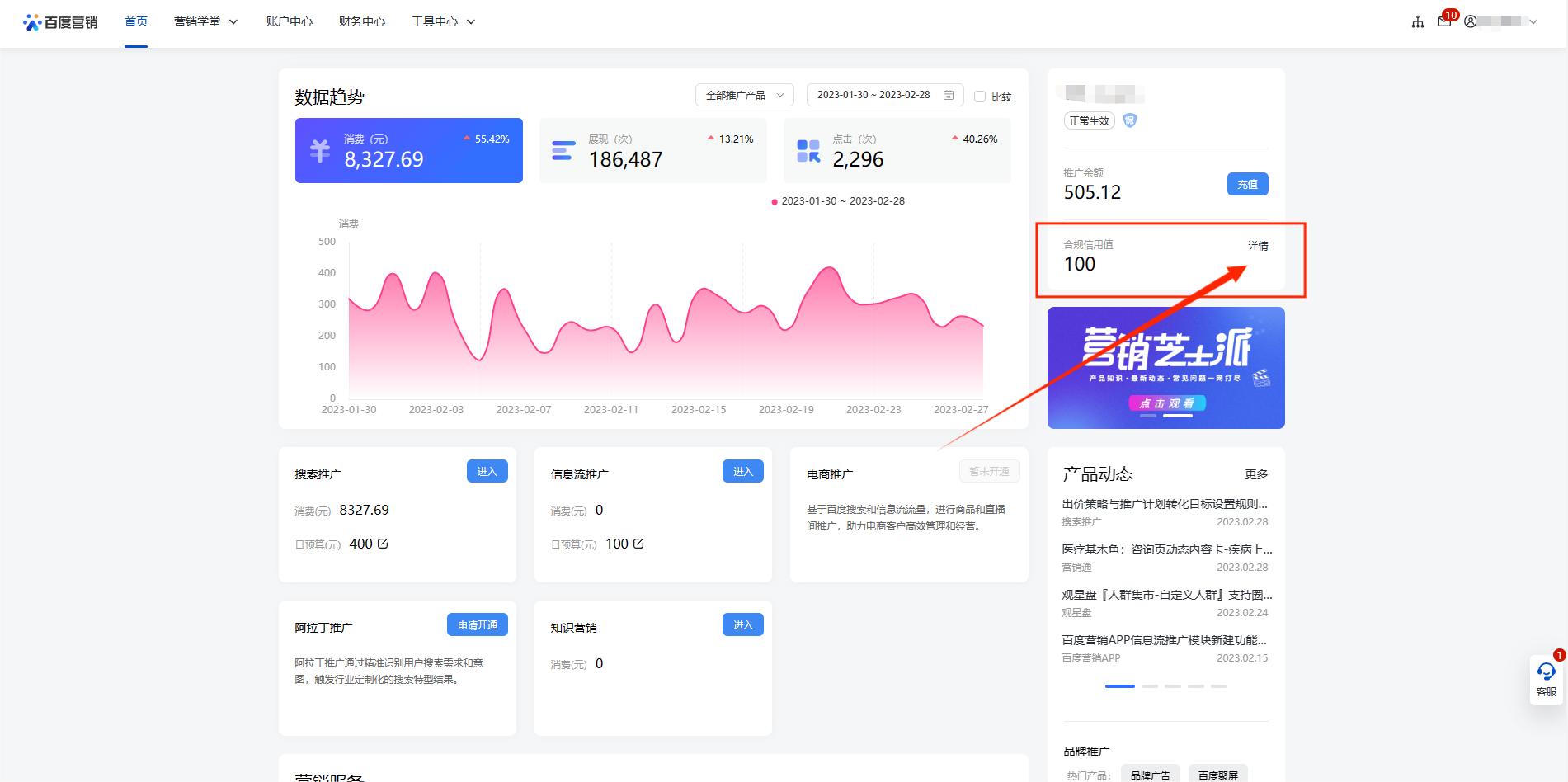Open the calendar icon in date range picker
The height and width of the screenshot is (782, 1568).
pyautogui.click(x=947, y=94)
